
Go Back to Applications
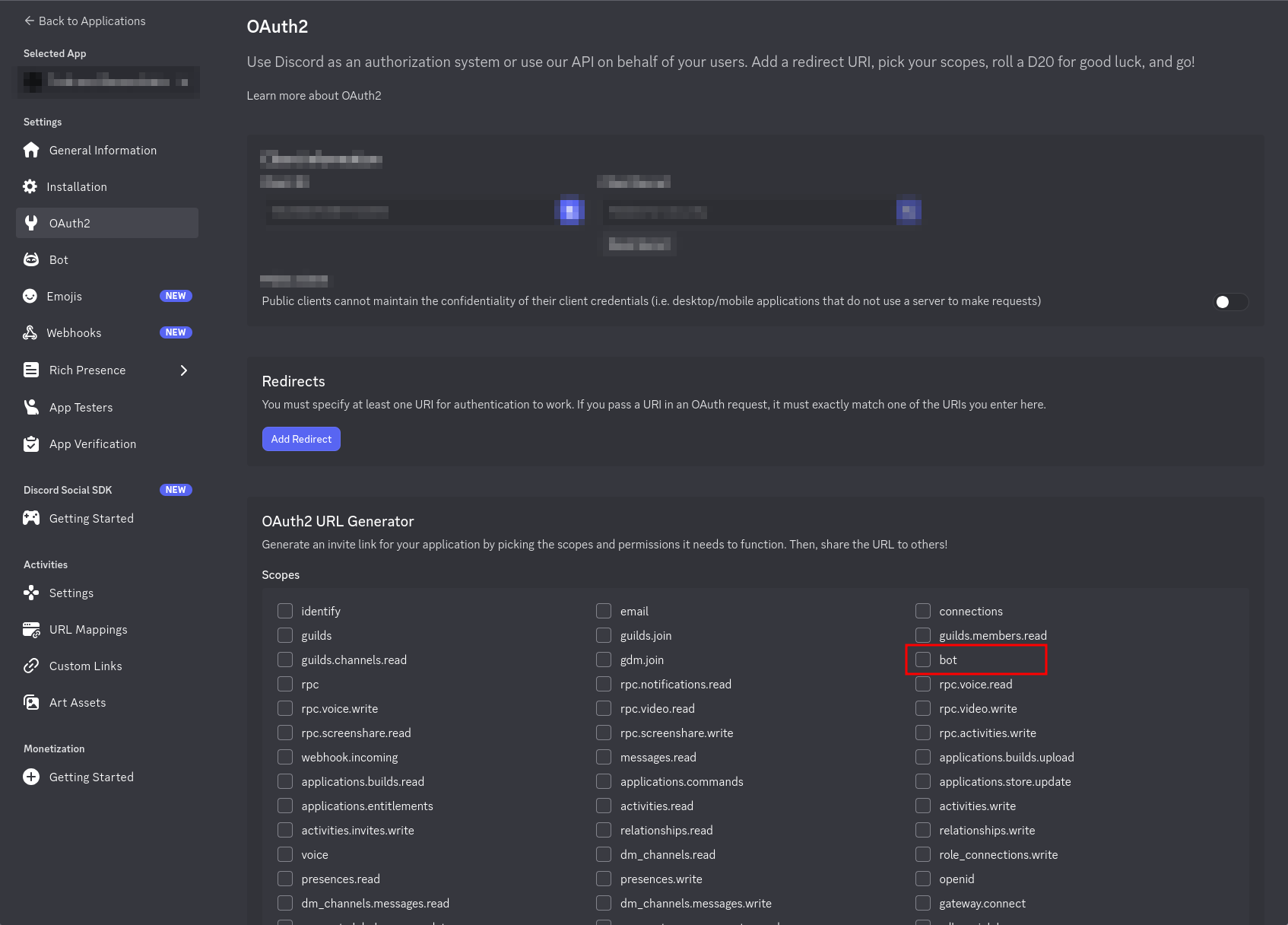click(x=84, y=21)
